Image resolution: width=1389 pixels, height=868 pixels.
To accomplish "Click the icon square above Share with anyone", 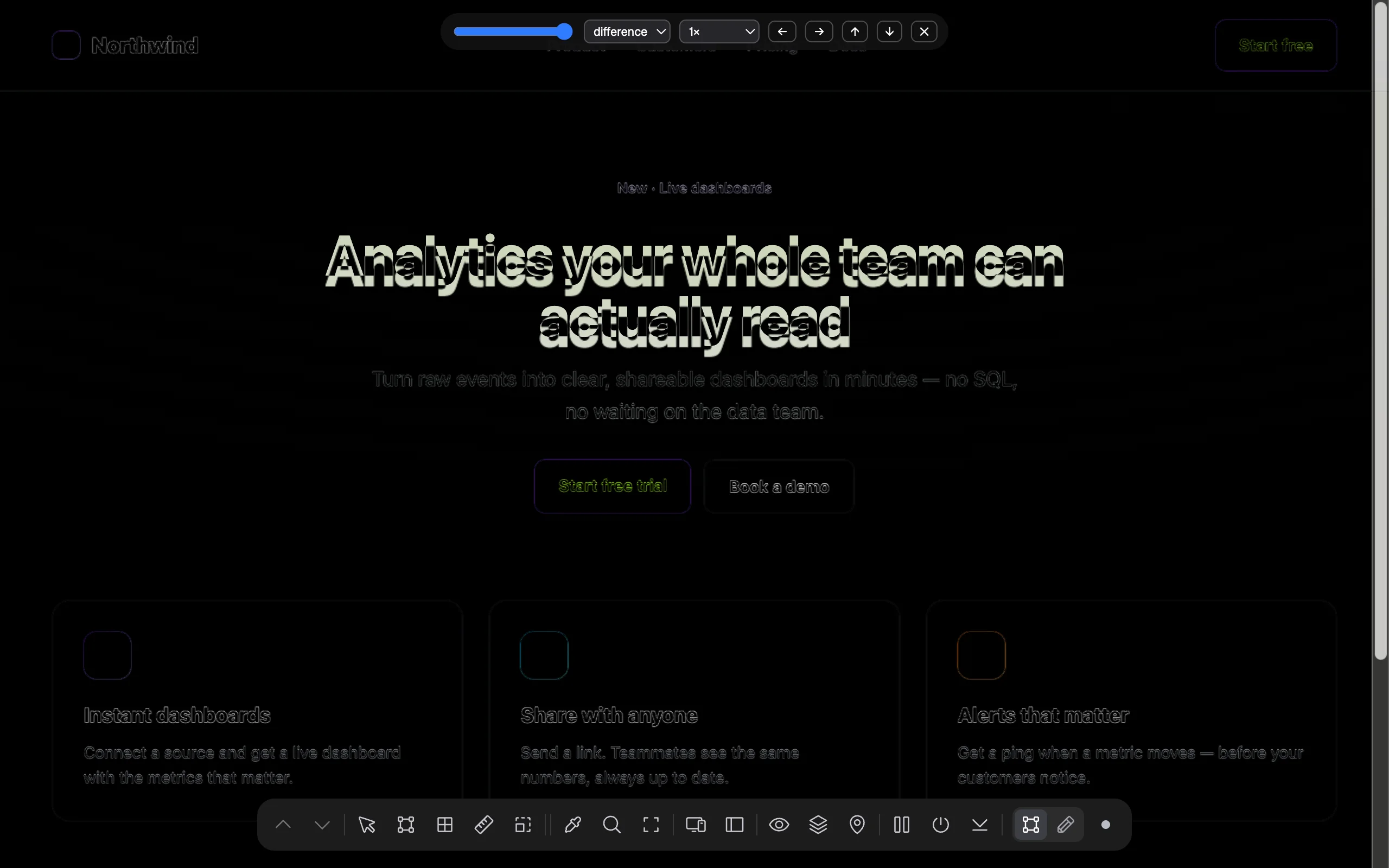I will pyautogui.click(x=544, y=655).
